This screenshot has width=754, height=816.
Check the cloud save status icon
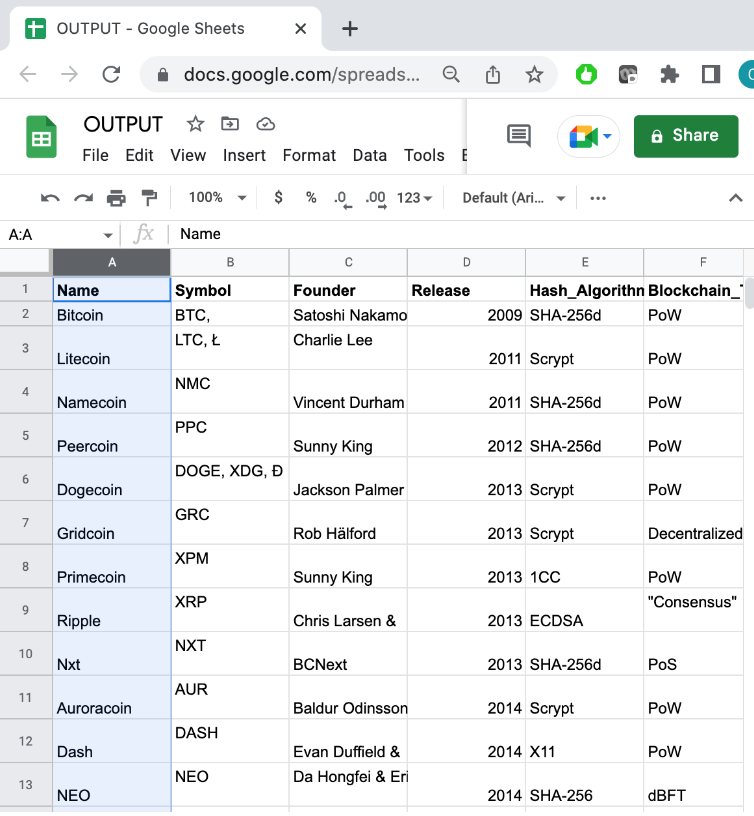[x=265, y=124]
